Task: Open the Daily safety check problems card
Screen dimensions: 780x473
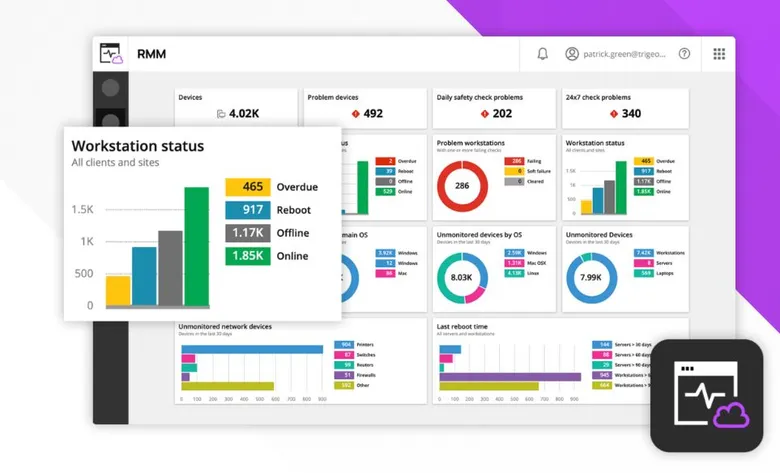Action: [x=494, y=108]
